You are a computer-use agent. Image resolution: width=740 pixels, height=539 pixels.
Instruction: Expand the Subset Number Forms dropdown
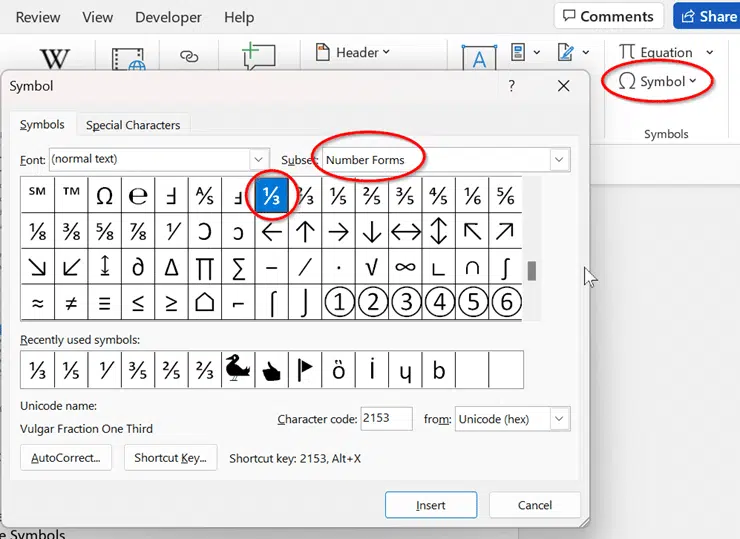tap(559, 160)
